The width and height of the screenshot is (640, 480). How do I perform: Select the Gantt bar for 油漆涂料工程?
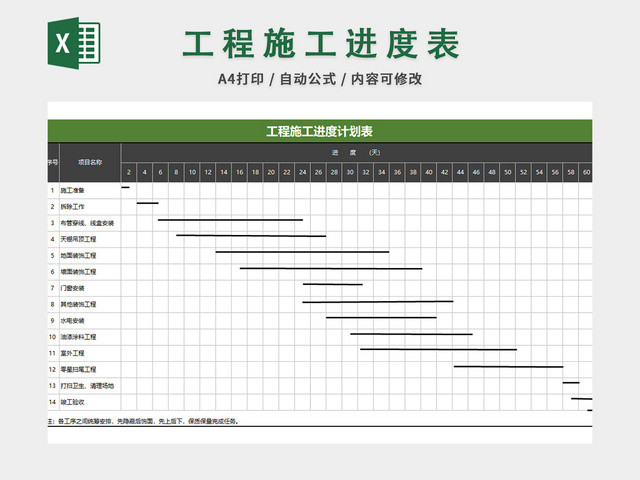point(411,334)
